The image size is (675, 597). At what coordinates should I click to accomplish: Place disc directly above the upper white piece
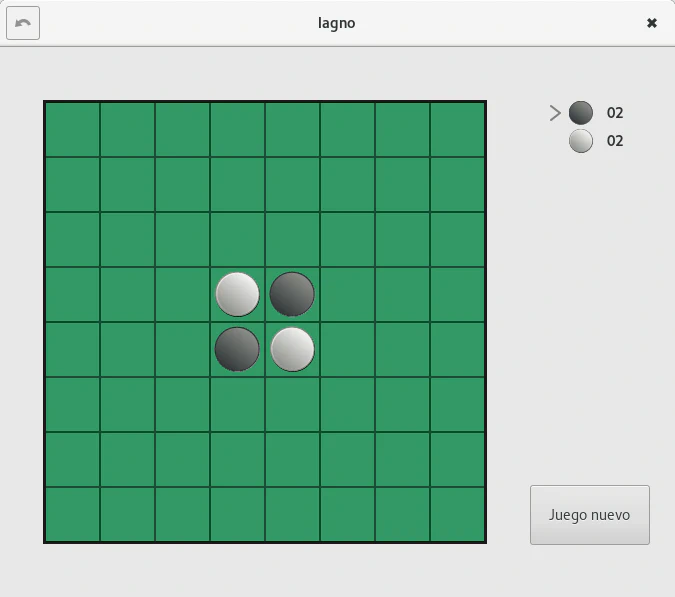237,239
